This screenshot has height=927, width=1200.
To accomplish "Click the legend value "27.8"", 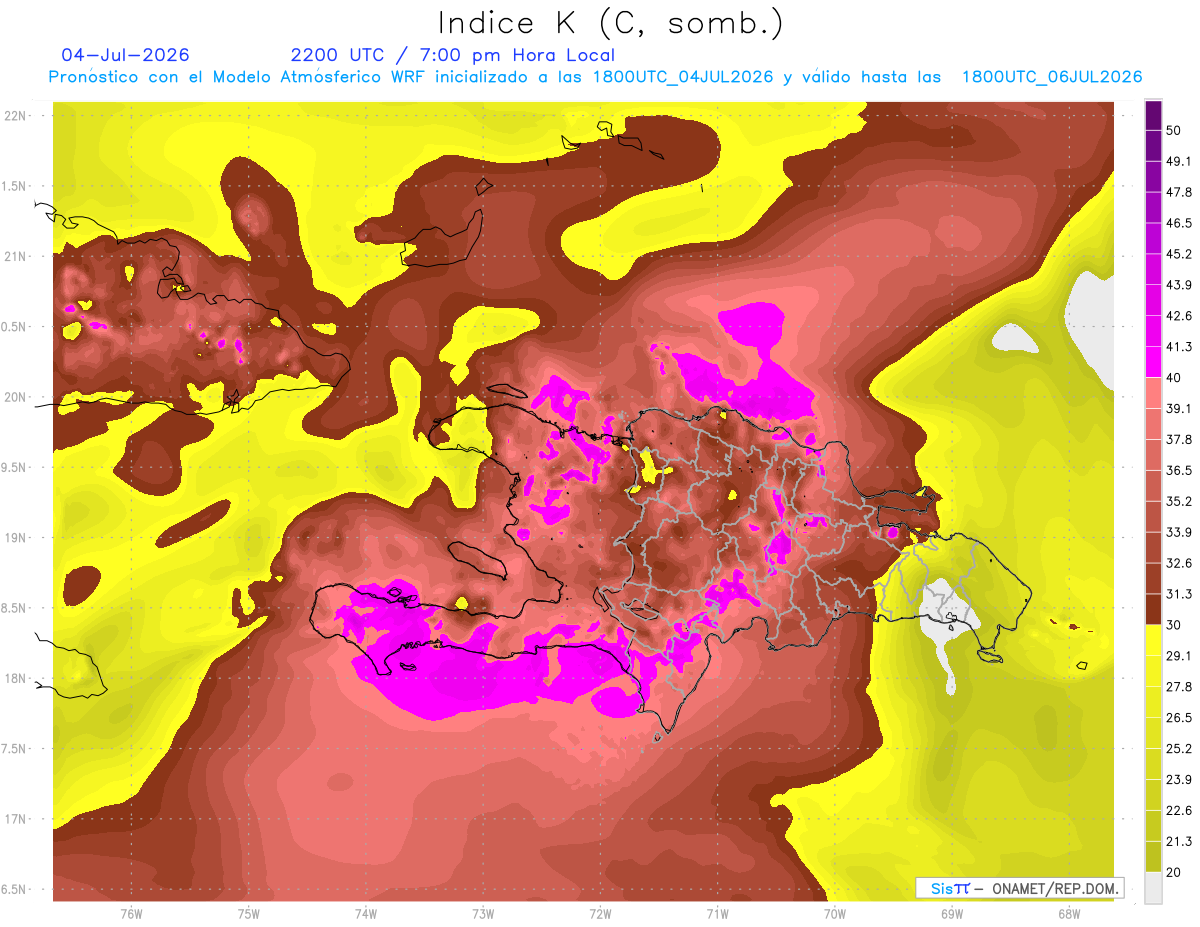I will tap(1179, 686).
